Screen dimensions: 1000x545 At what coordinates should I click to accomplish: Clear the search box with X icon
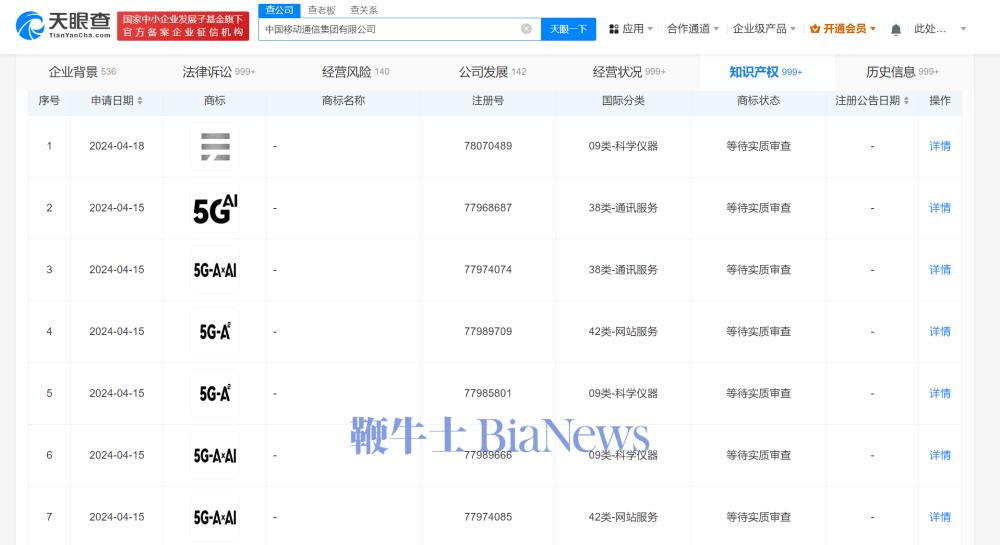[526, 29]
